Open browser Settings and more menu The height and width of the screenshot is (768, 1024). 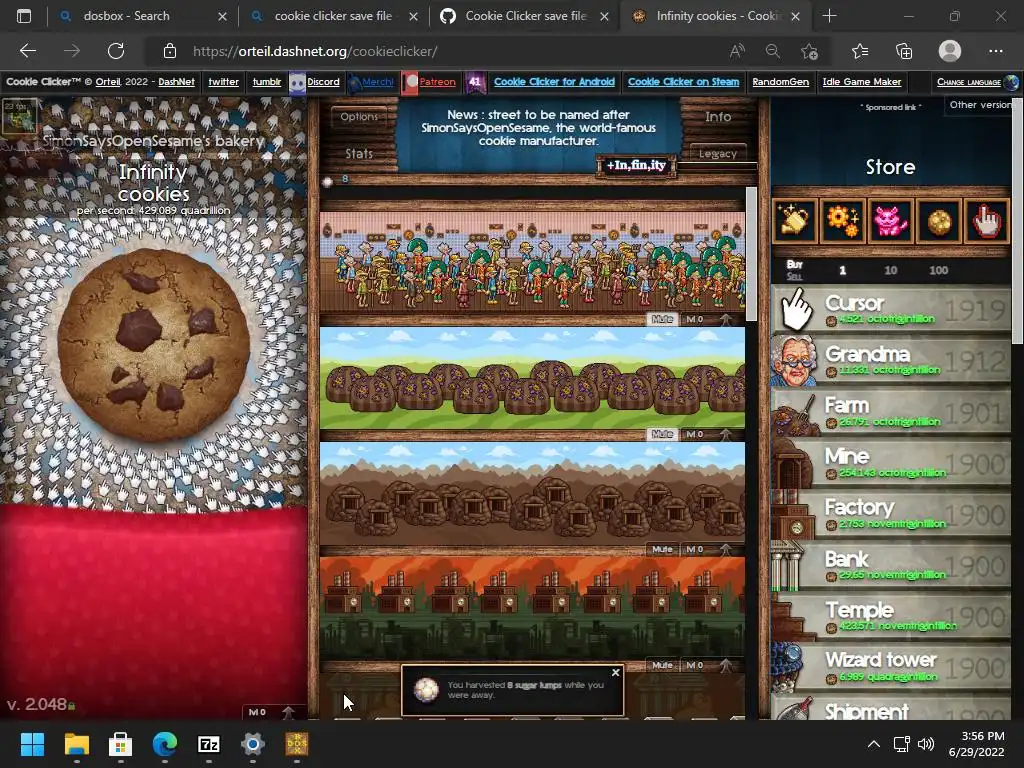click(996, 51)
